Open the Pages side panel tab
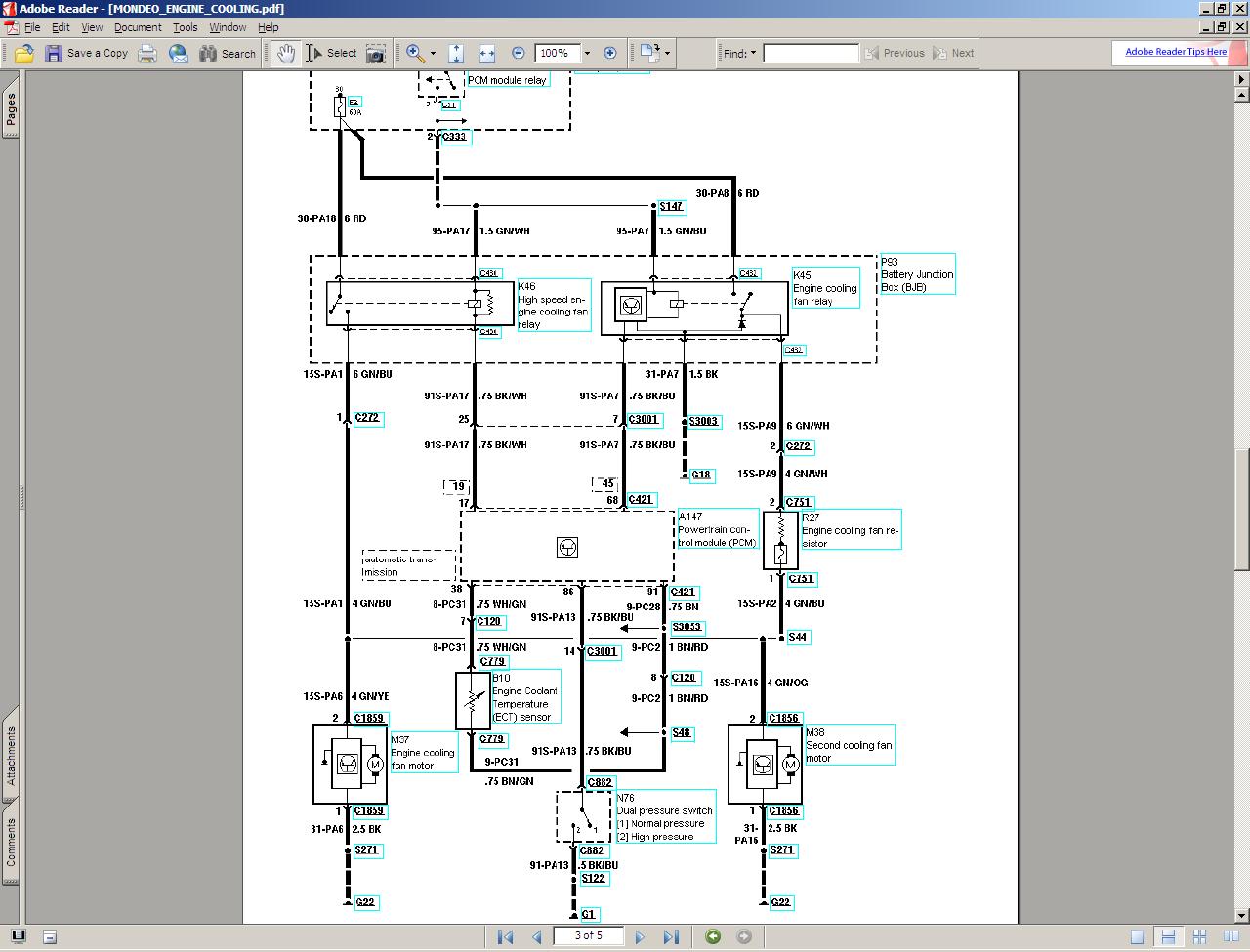The height and width of the screenshot is (952, 1250). click(x=11, y=109)
